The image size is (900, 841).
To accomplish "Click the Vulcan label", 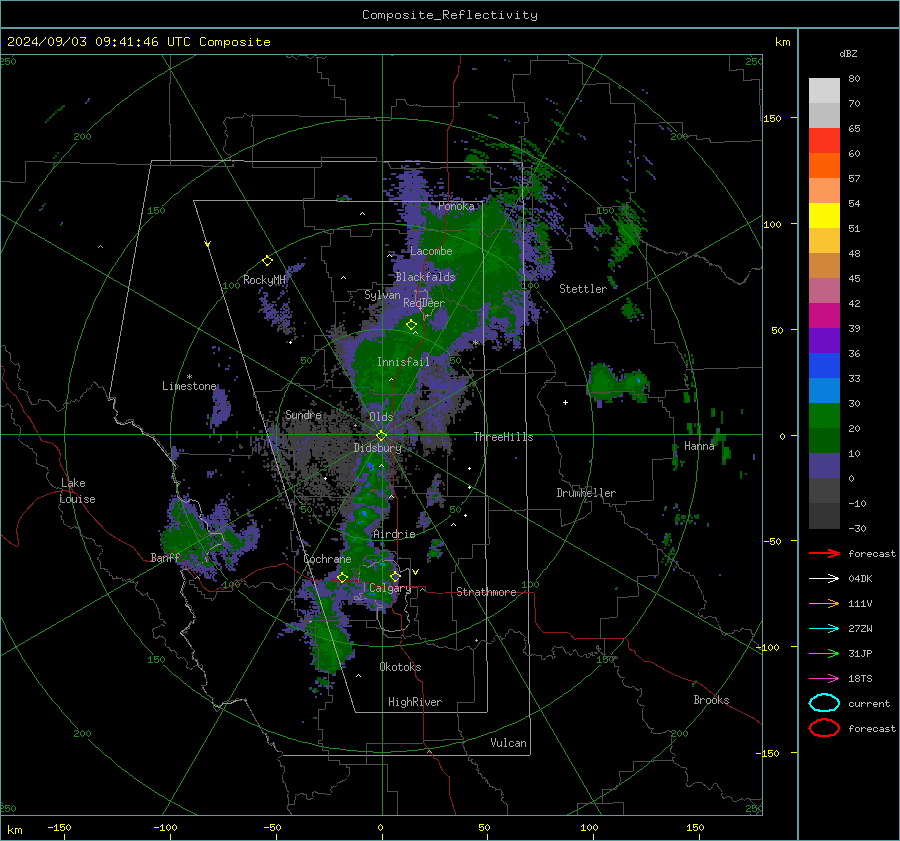I will click(508, 743).
